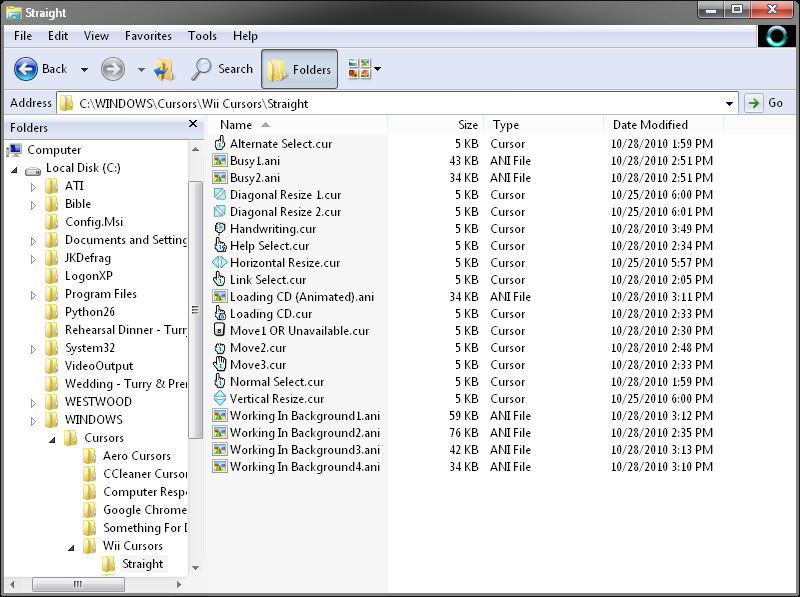This screenshot has width=800, height=597.
Task: Close the Folders side panel
Action: pyautogui.click(x=193, y=124)
